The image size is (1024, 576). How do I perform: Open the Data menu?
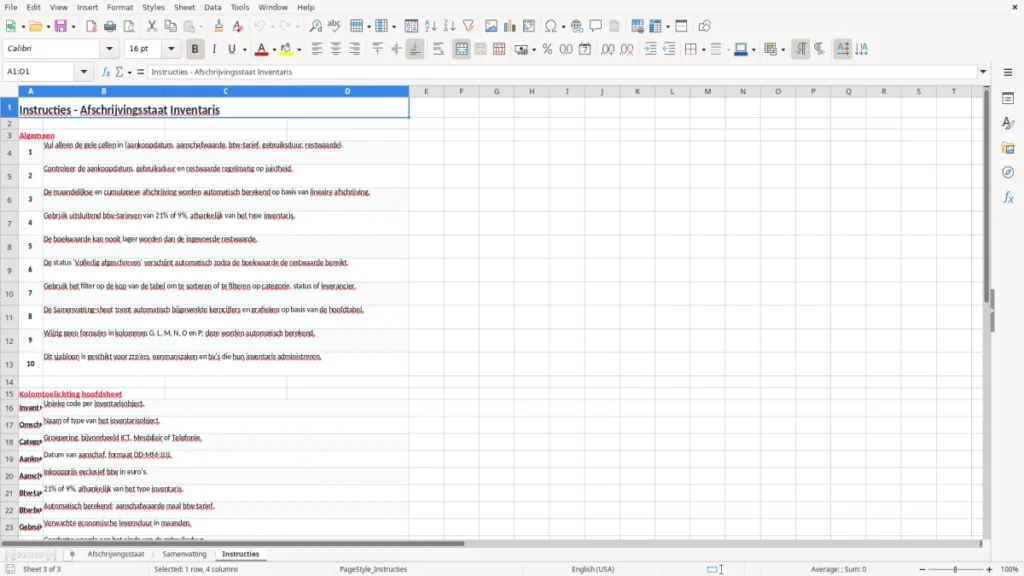click(x=212, y=7)
